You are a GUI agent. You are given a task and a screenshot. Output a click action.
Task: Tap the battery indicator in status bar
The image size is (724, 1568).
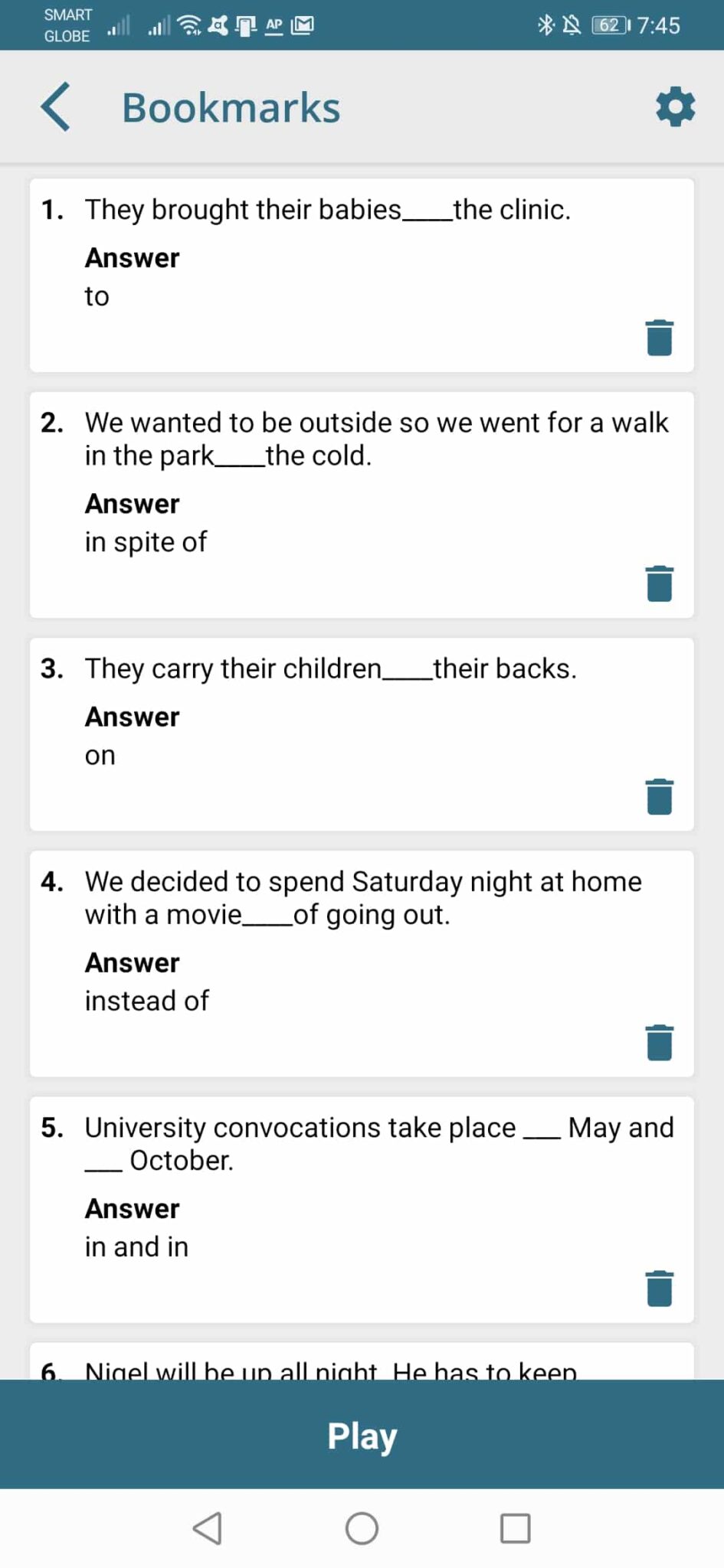611,25
